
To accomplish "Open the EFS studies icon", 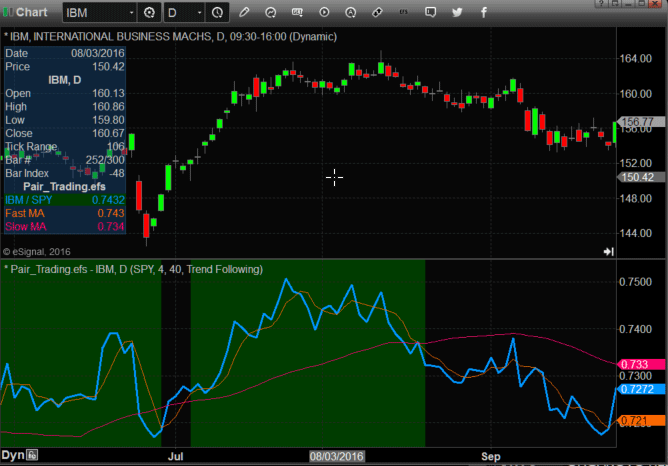I will (403, 12).
